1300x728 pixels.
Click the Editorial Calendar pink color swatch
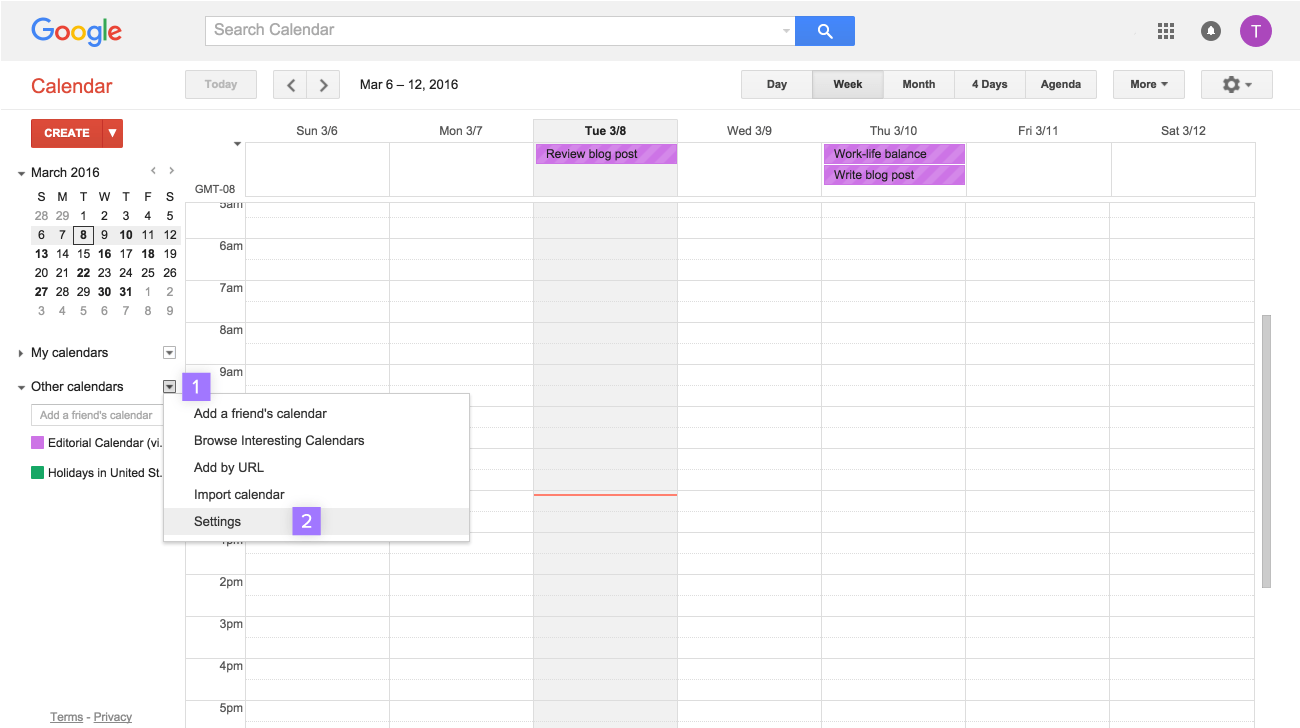35,442
